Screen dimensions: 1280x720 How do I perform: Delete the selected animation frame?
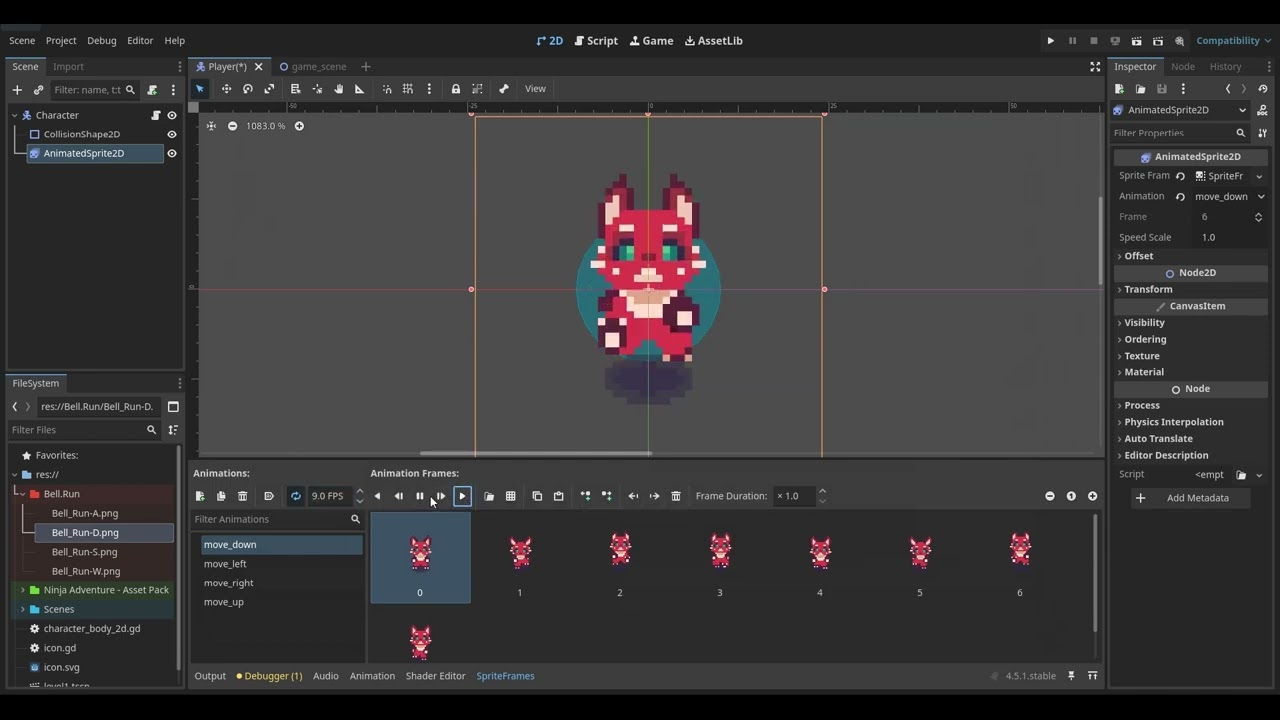tap(676, 496)
